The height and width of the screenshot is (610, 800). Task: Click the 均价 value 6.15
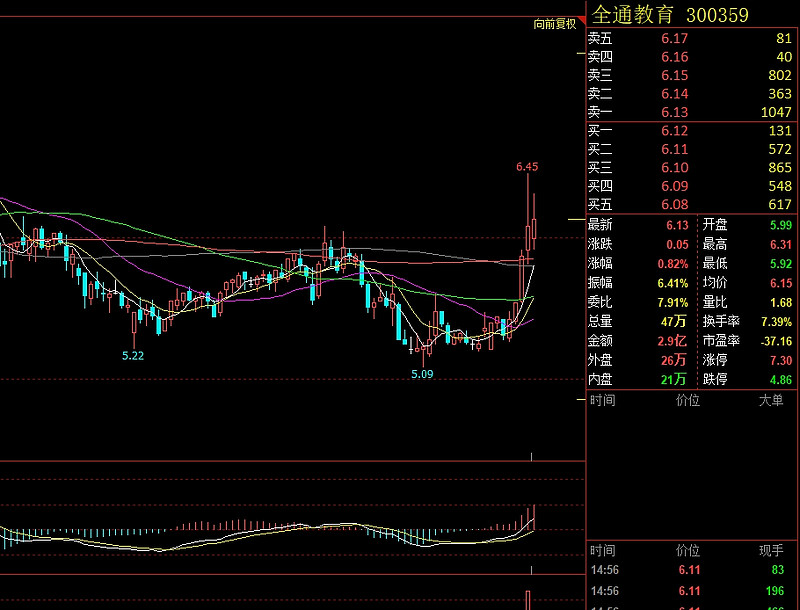point(781,283)
